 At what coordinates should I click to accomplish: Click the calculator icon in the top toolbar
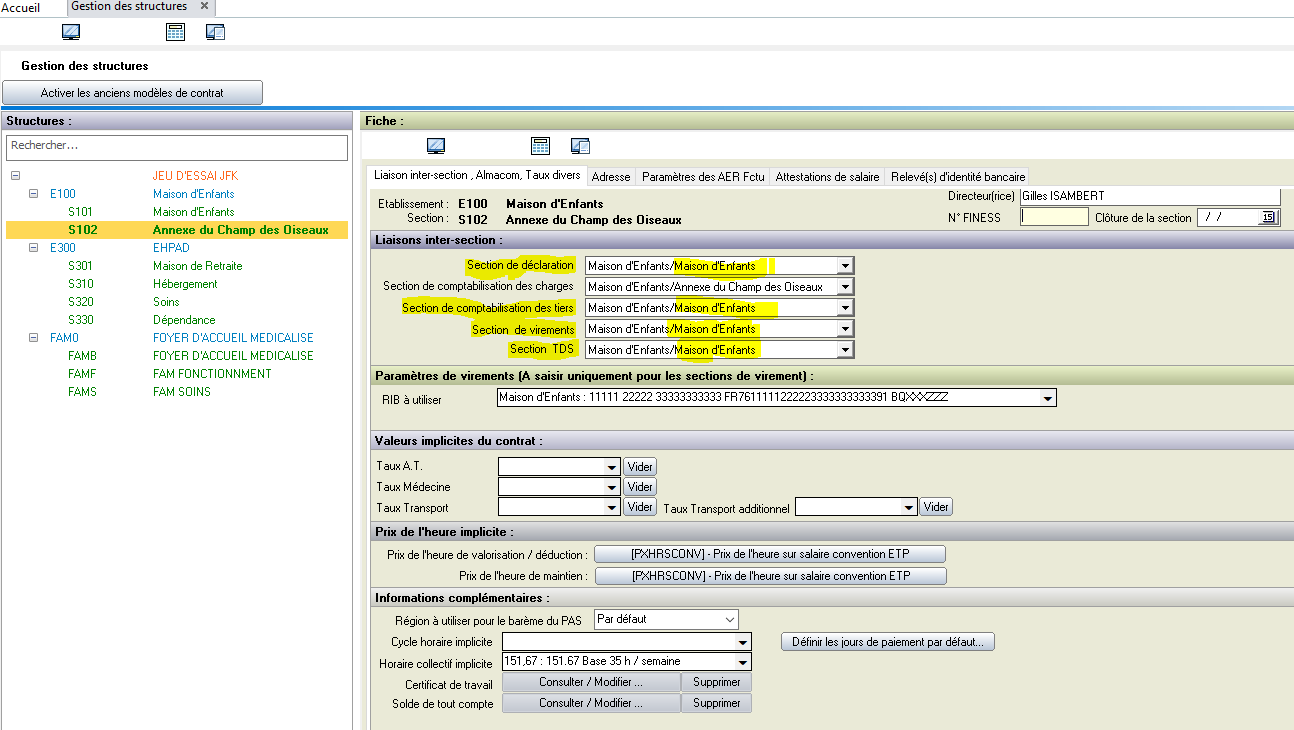point(175,32)
